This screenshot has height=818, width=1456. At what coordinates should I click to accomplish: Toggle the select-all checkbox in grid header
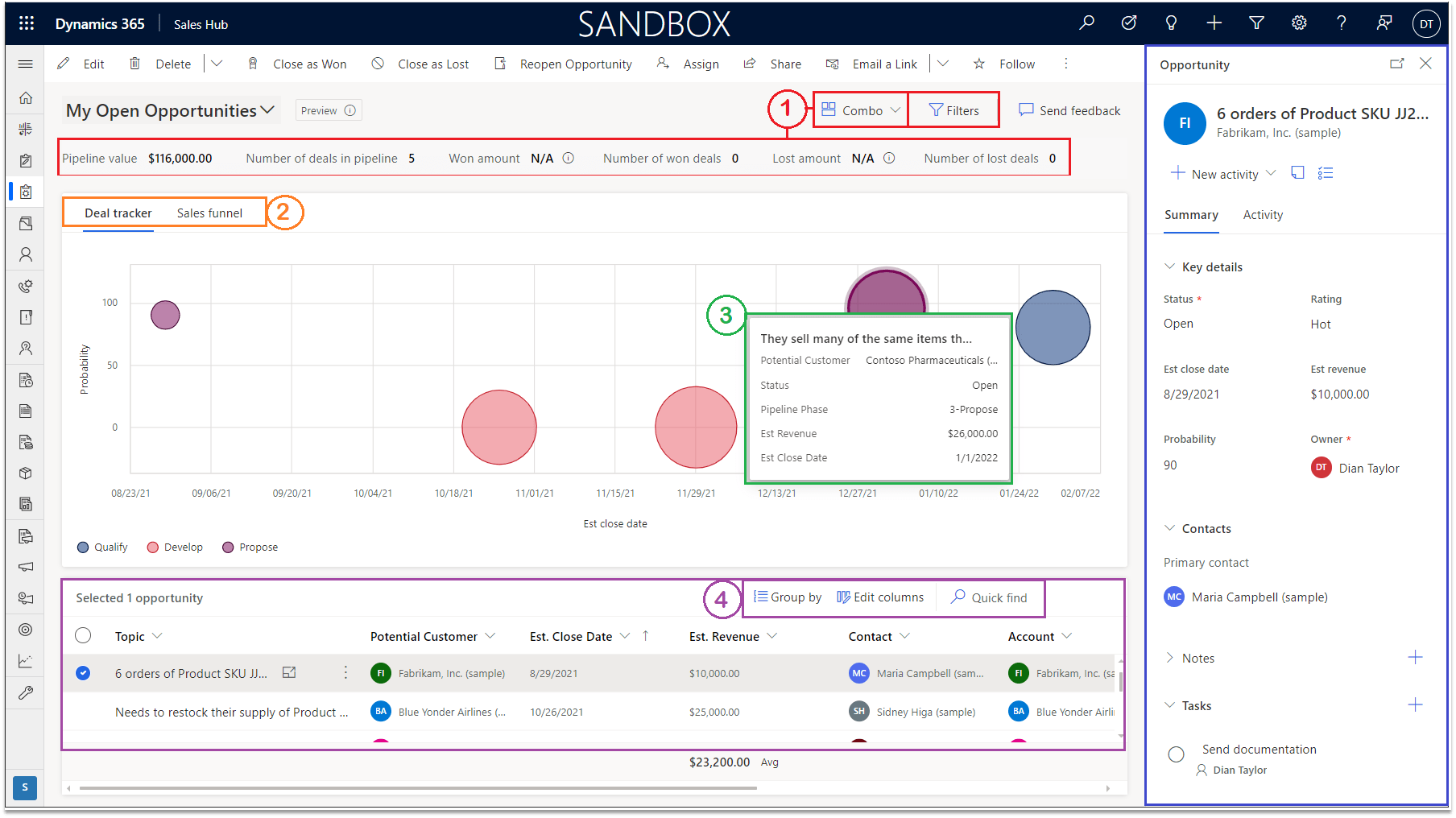83,635
